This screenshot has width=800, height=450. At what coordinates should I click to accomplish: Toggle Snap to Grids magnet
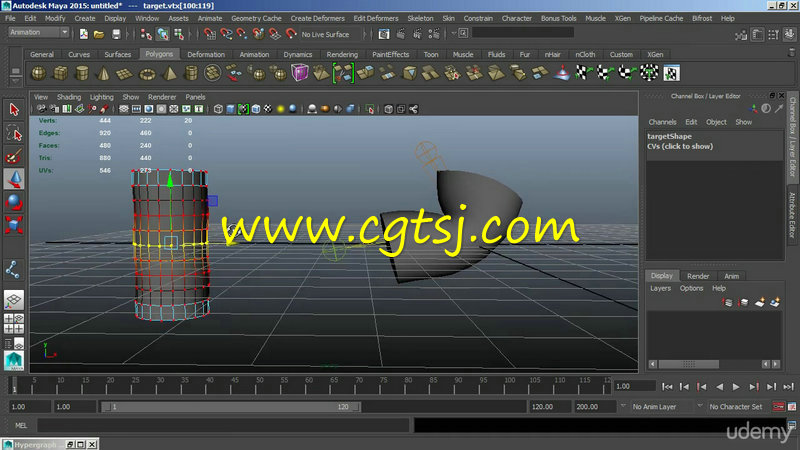pyautogui.click(x=209, y=34)
